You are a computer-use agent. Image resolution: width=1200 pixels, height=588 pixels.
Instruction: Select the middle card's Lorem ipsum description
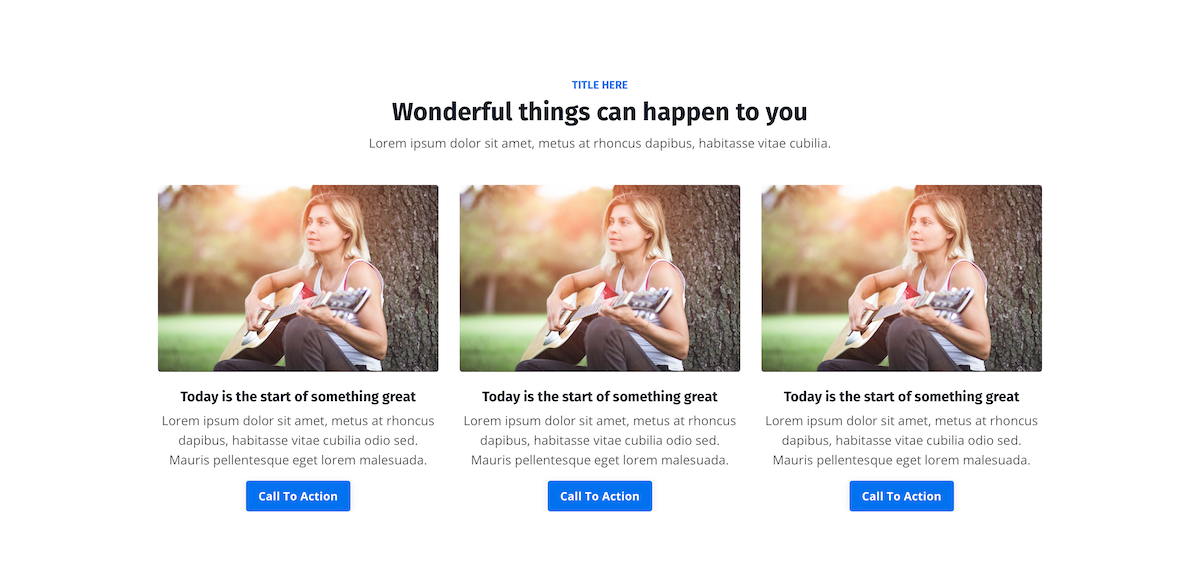point(600,440)
